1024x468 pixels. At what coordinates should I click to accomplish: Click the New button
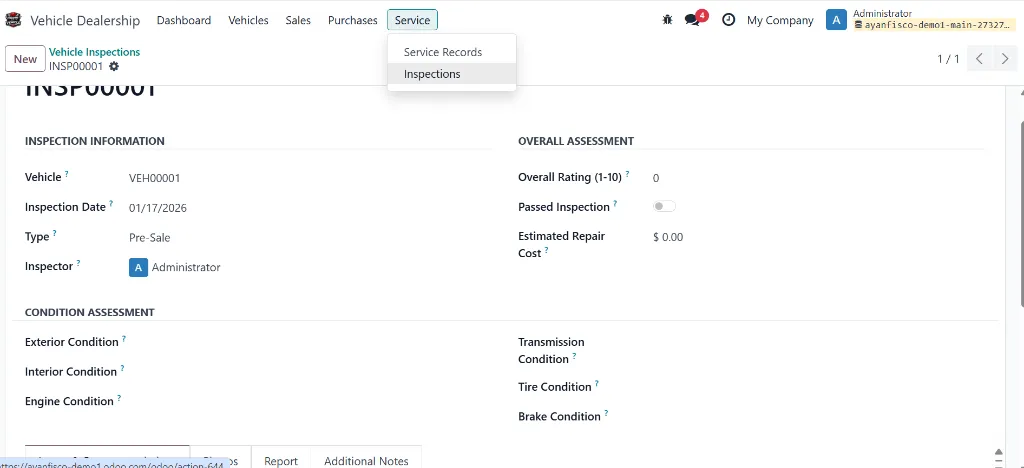pyautogui.click(x=25, y=59)
